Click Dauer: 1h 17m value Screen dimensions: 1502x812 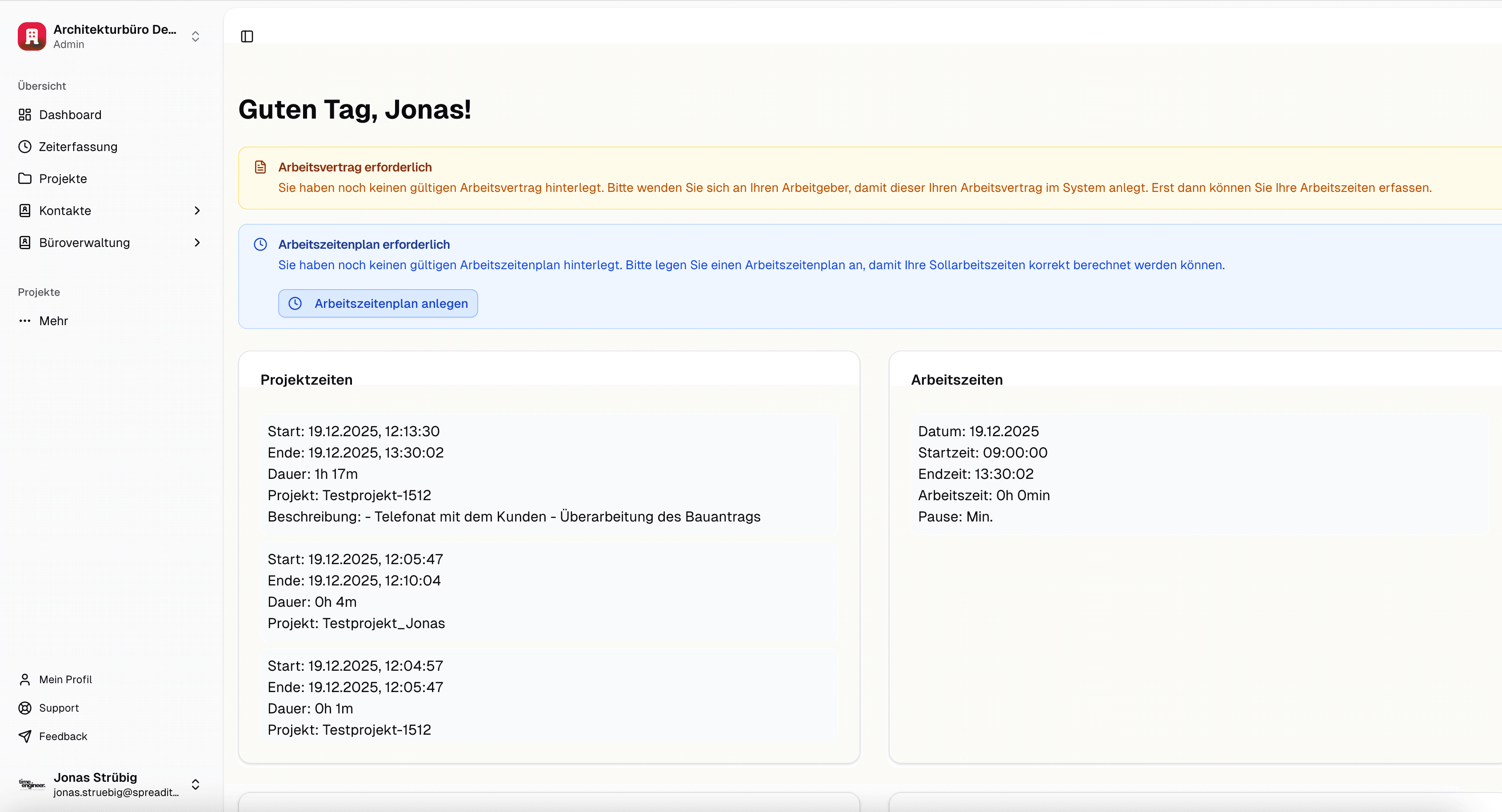point(312,474)
